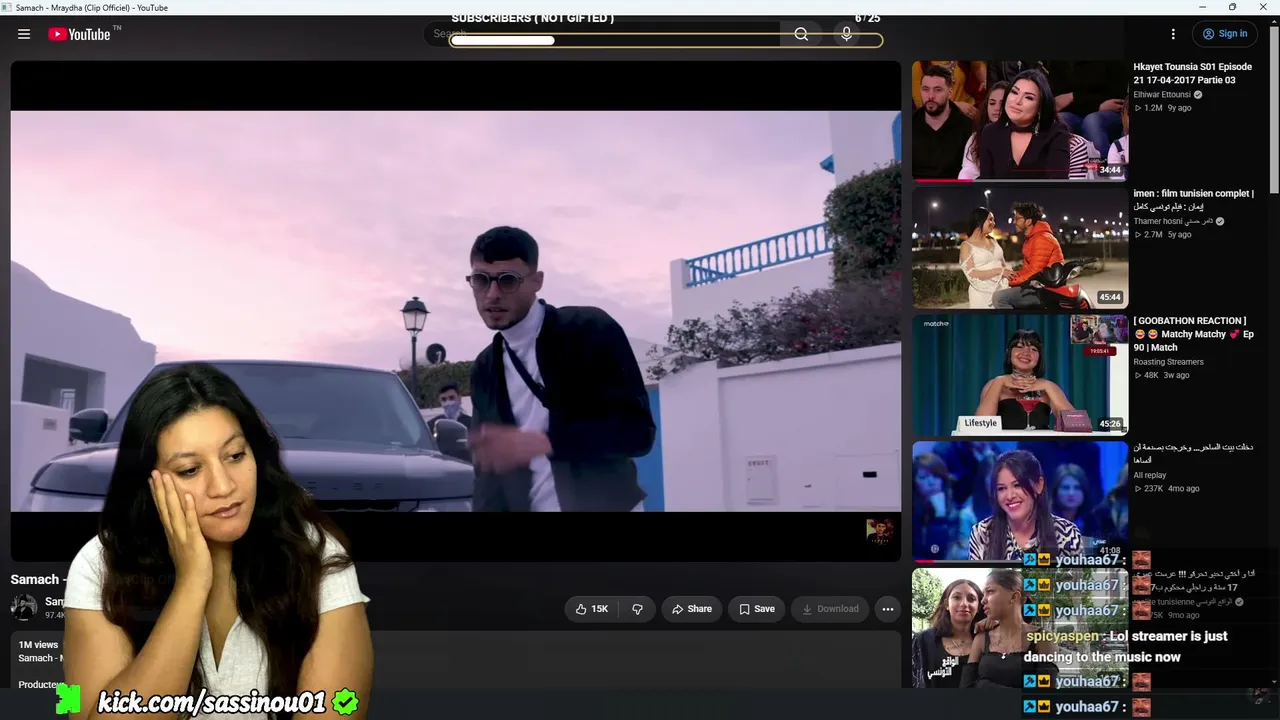Pause the Samach music video player
This screenshot has width=1280, height=720.
(456, 311)
